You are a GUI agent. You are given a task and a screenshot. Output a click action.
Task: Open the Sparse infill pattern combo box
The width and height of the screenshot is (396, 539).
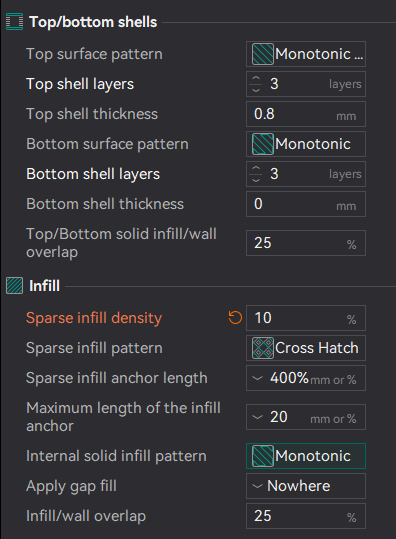306,348
